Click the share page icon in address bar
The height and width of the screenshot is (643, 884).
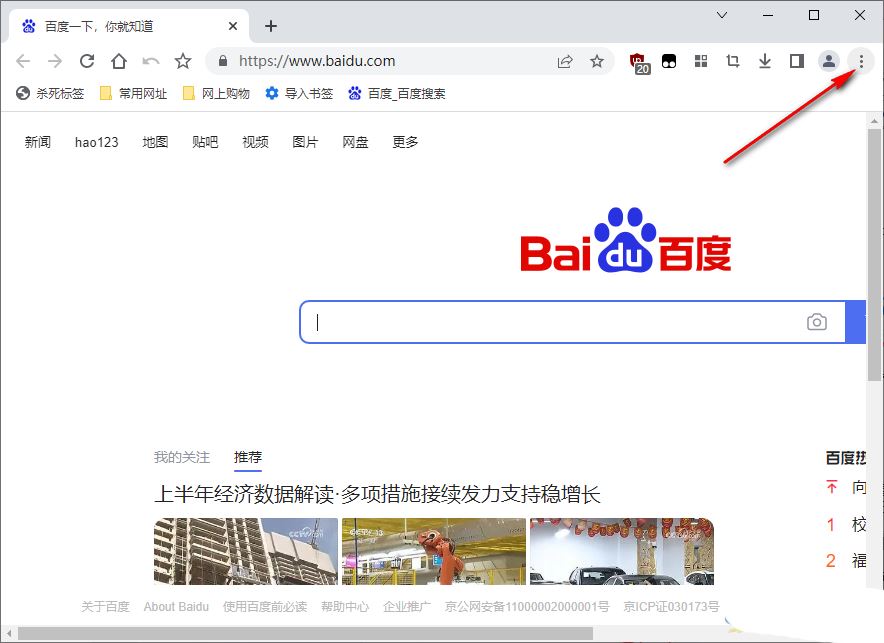565,61
